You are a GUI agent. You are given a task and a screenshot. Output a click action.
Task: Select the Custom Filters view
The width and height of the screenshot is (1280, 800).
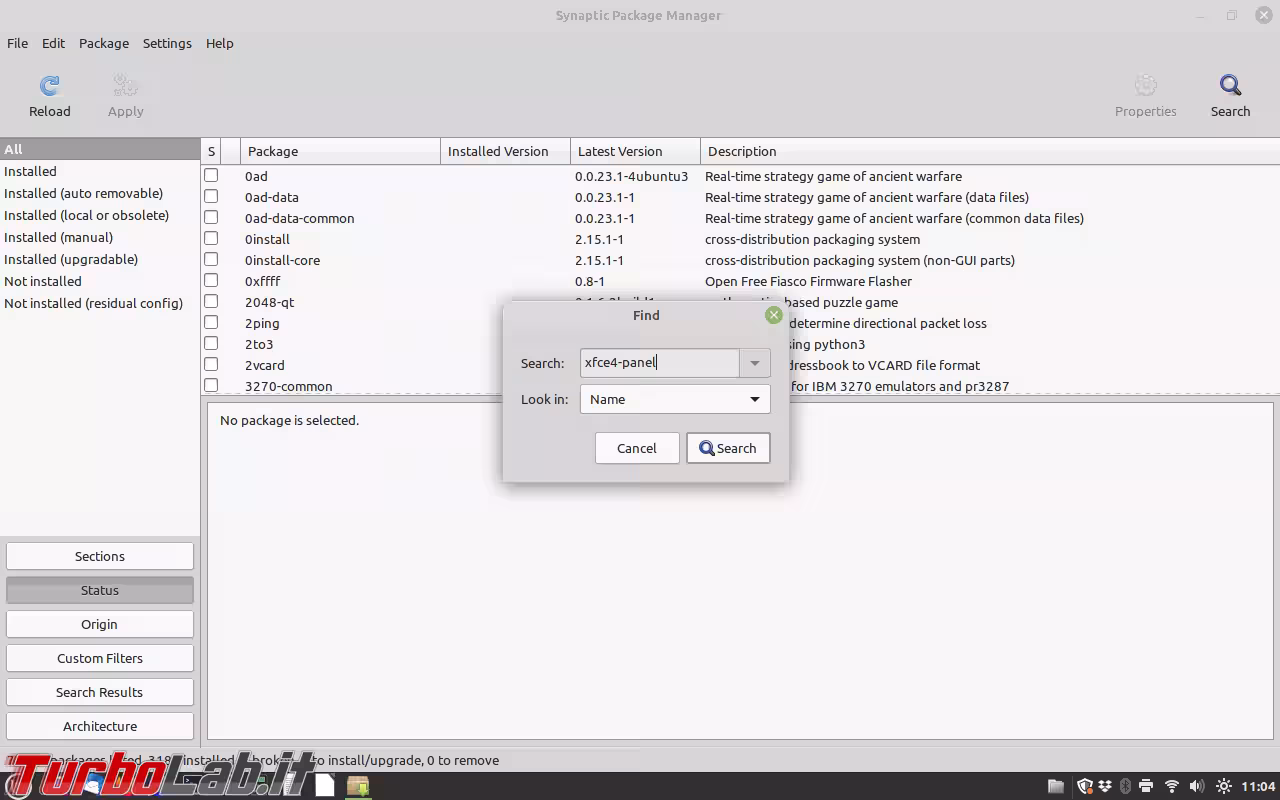click(x=99, y=658)
